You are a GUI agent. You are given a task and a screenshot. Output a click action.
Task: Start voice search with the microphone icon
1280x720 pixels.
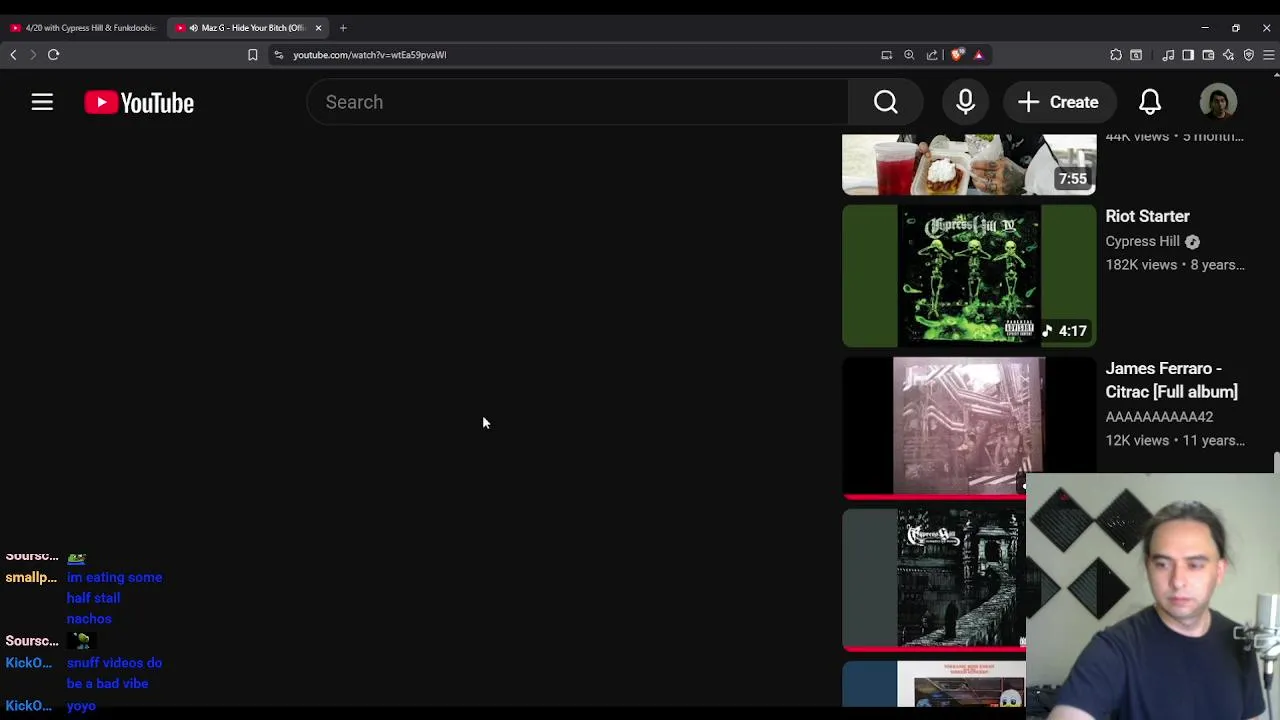965,102
